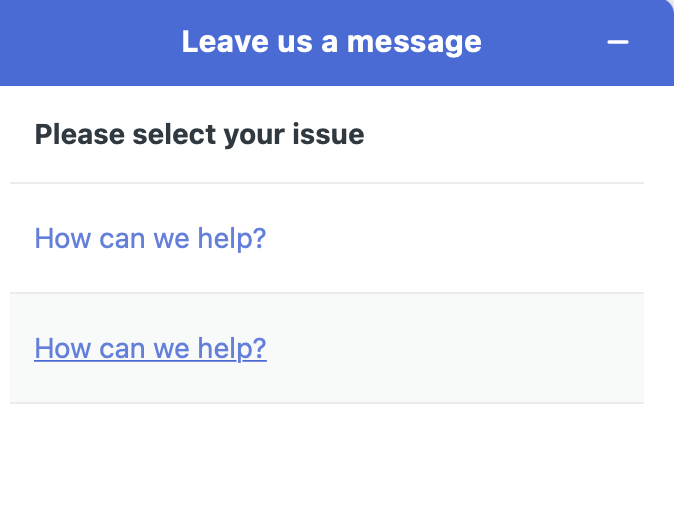Hide the message form with the minimize dash
Screen dimensions: 674x530
(618, 42)
